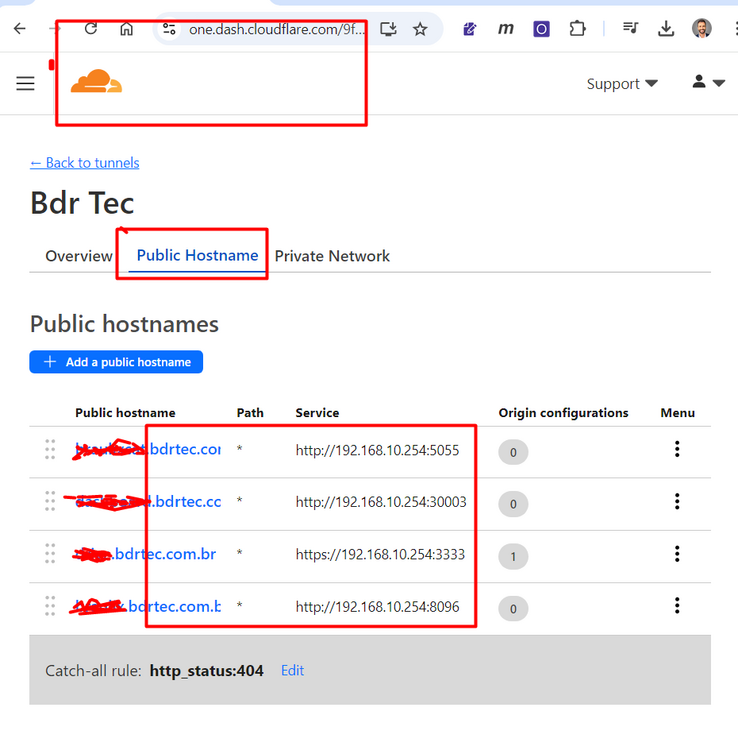This screenshot has height=750, width=738.
Task: Open the purple pen extension icon
Action: pos(470,29)
